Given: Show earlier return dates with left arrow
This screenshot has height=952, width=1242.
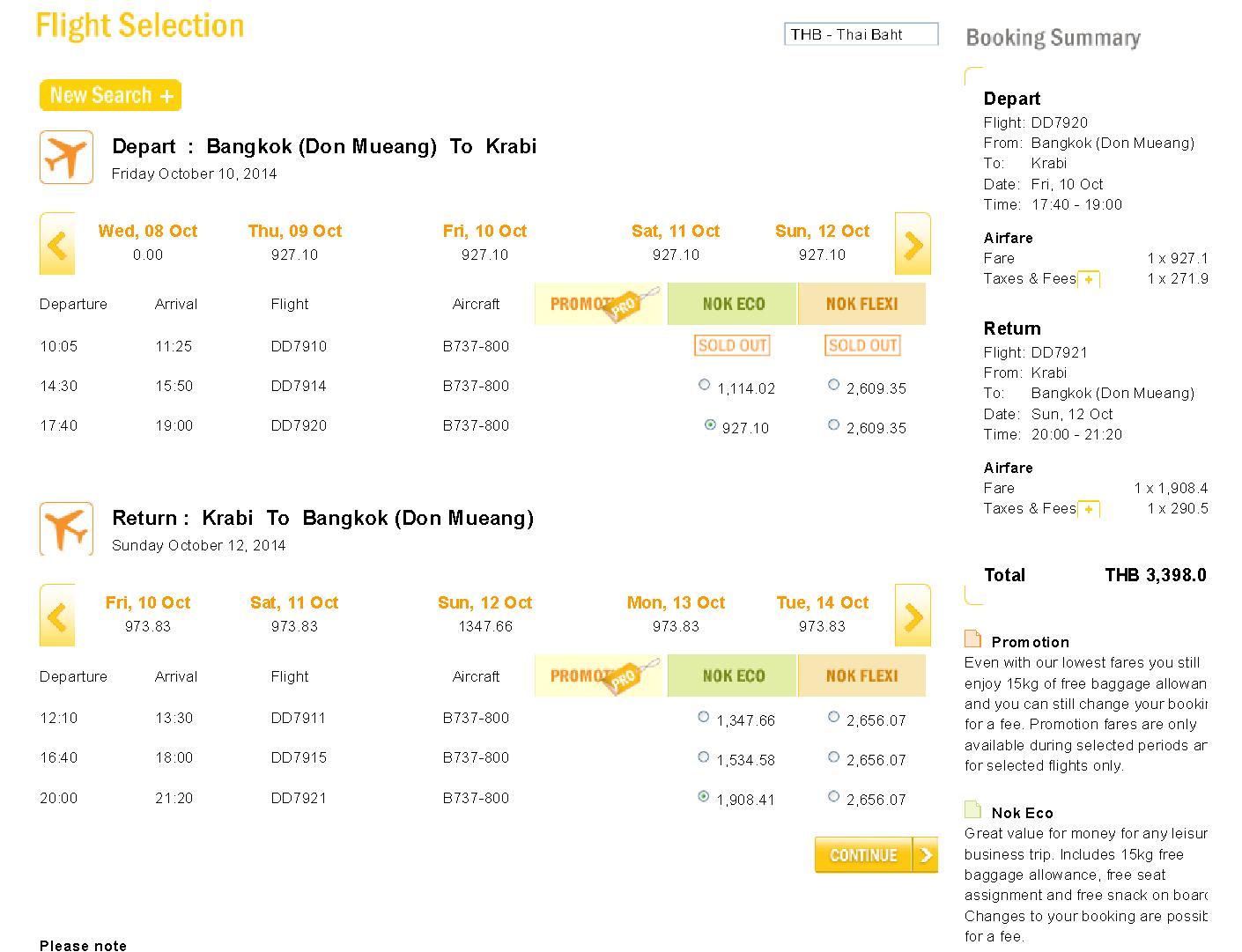Looking at the screenshot, I should coord(57,616).
